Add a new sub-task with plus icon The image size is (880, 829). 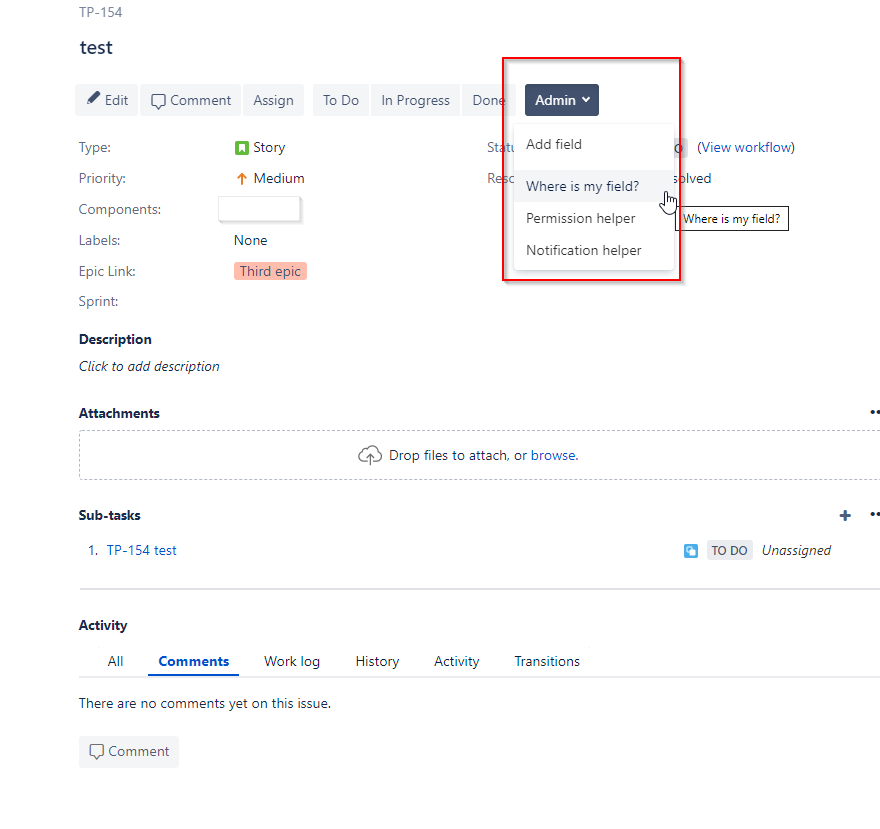tap(845, 515)
